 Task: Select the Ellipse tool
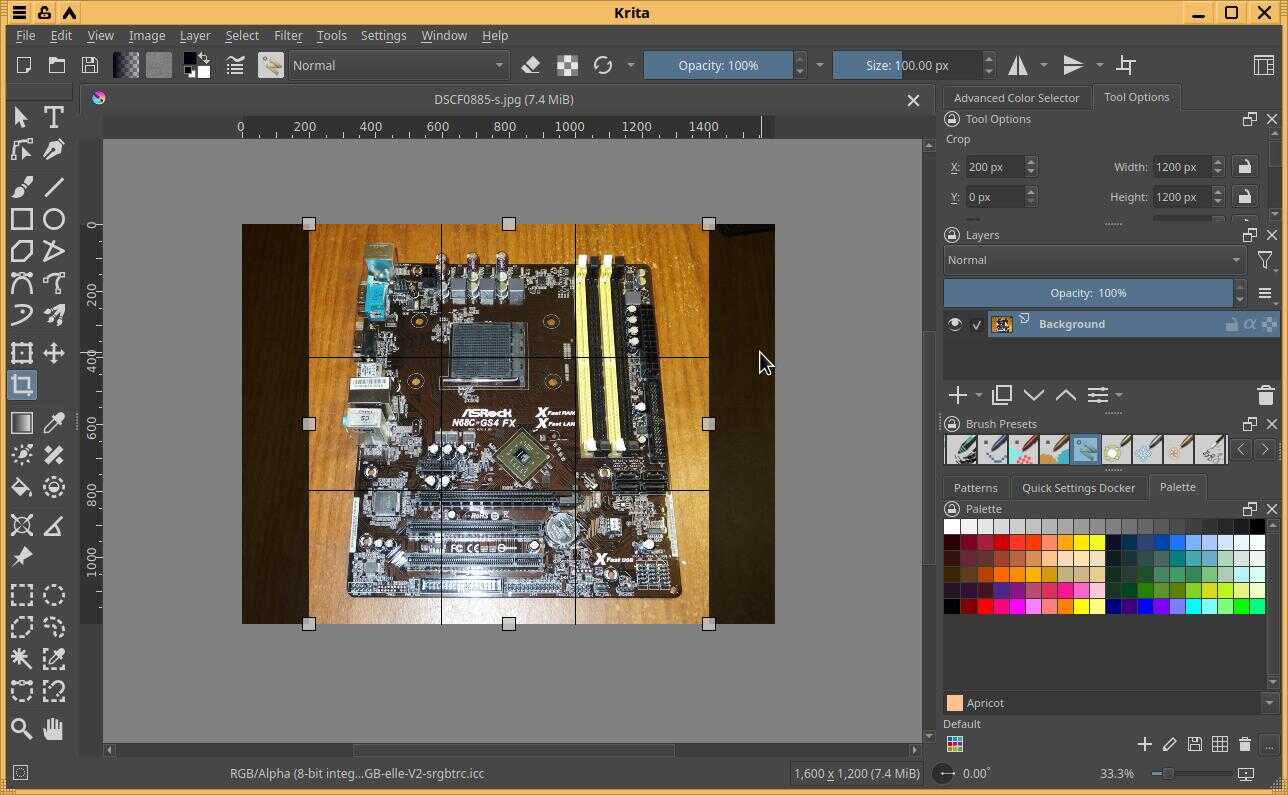pyautogui.click(x=54, y=219)
